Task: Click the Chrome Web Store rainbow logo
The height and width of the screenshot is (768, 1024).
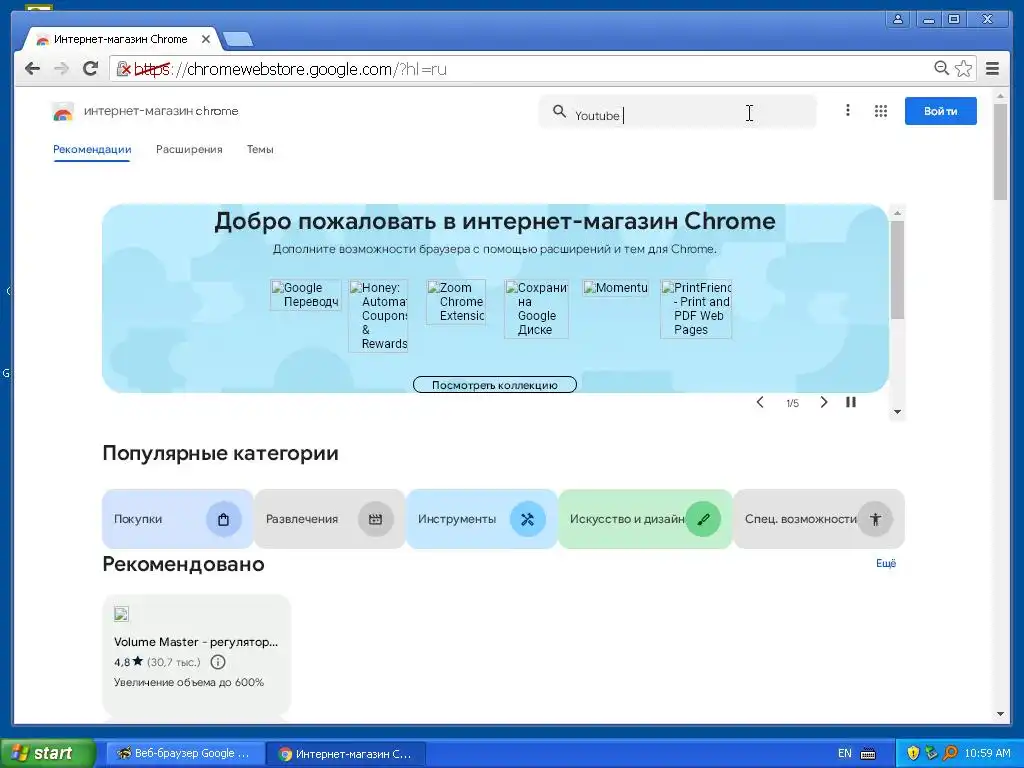Action: click(x=63, y=112)
